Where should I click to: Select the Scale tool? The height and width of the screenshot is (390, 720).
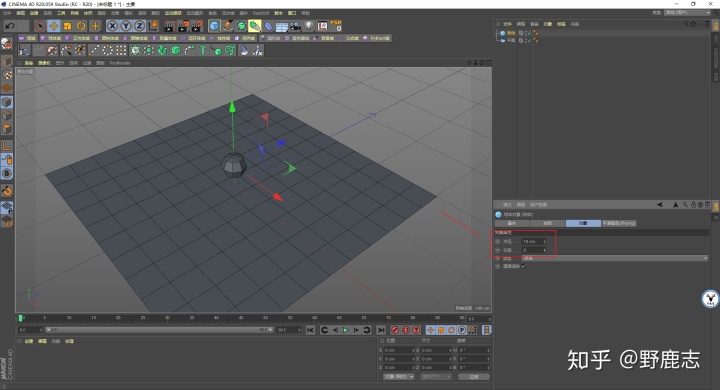click(68, 26)
